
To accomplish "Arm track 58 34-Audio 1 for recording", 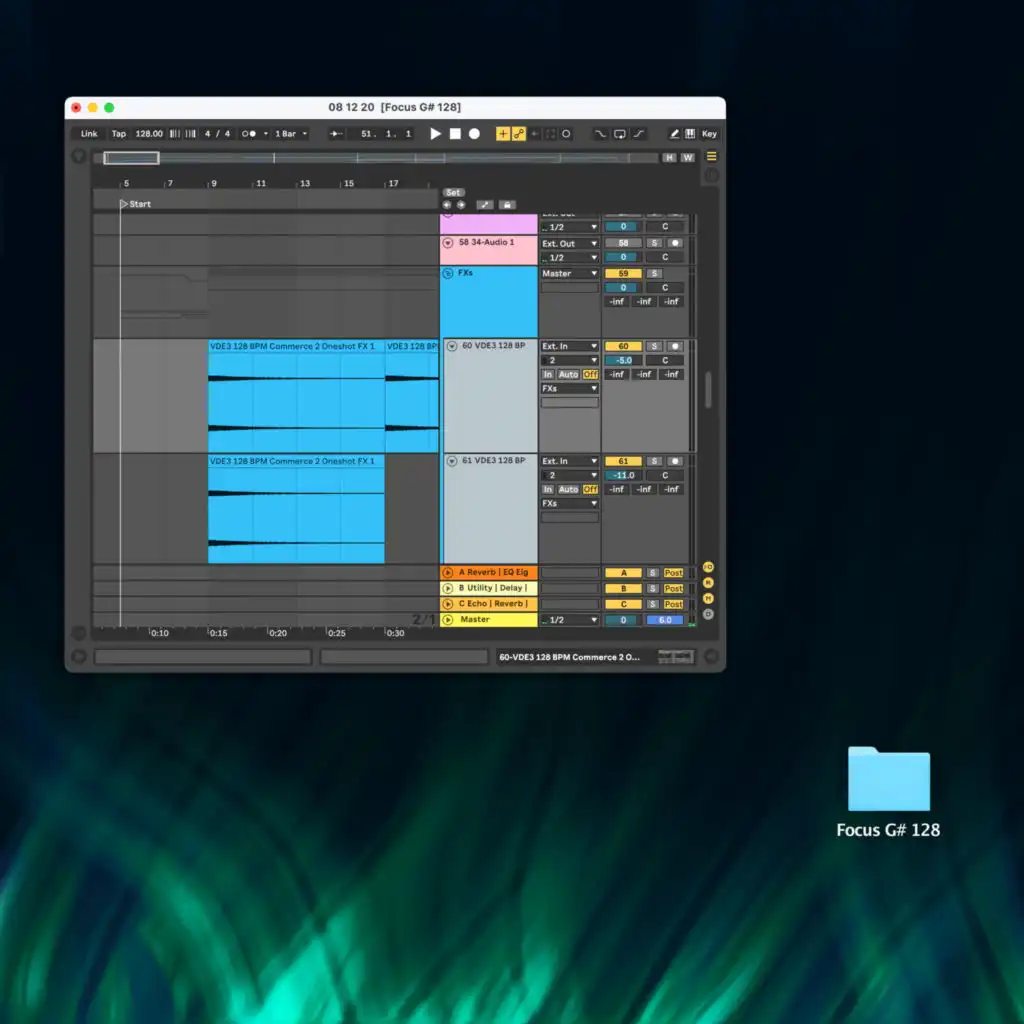I will 676,243.
